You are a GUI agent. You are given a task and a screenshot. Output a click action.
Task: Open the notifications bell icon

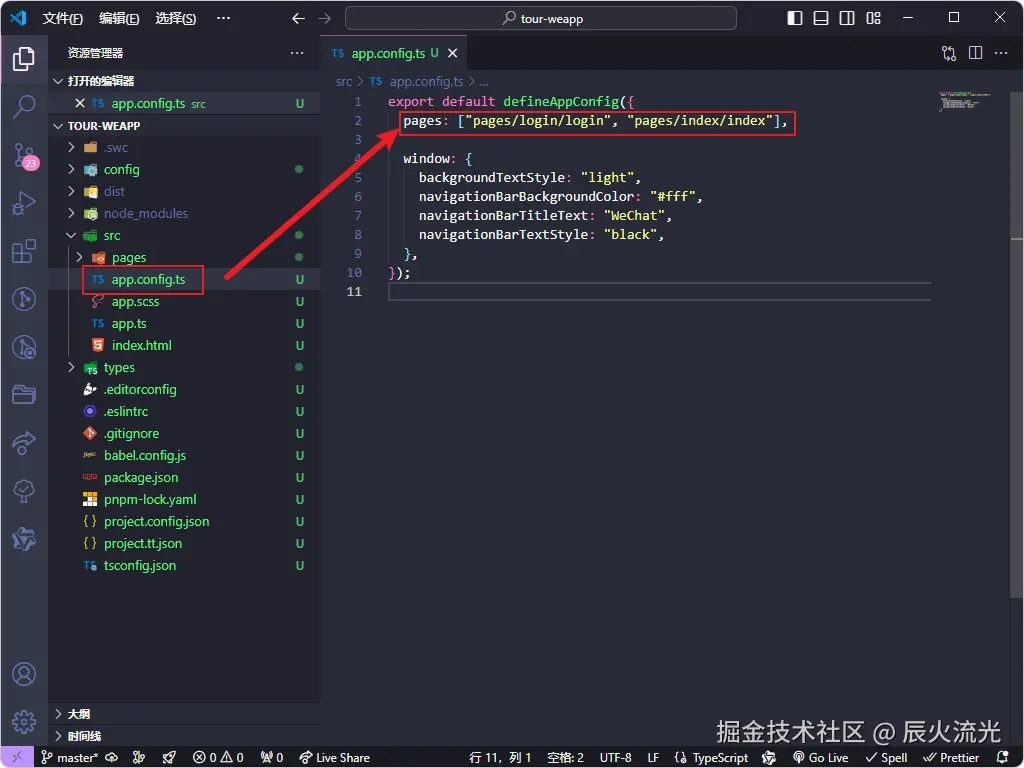point(1002,758)
